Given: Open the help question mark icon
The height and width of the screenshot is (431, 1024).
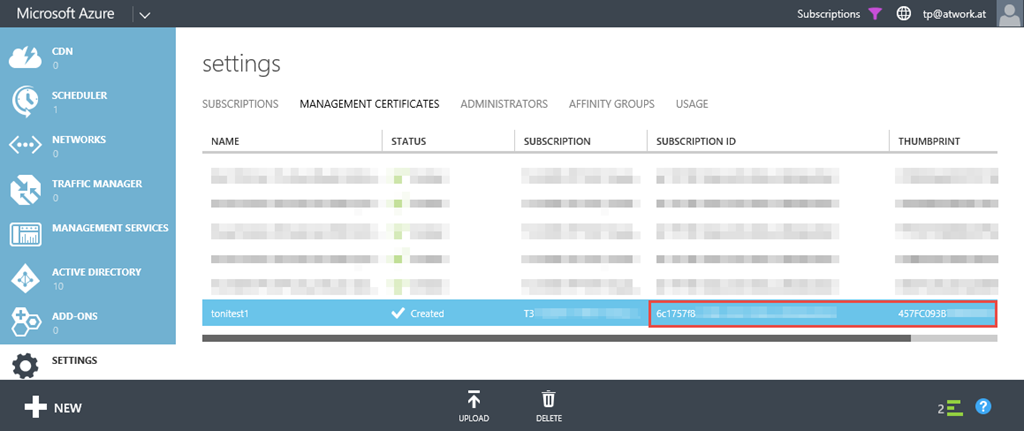Looking at the screenshot, I should tap(983, 407).
